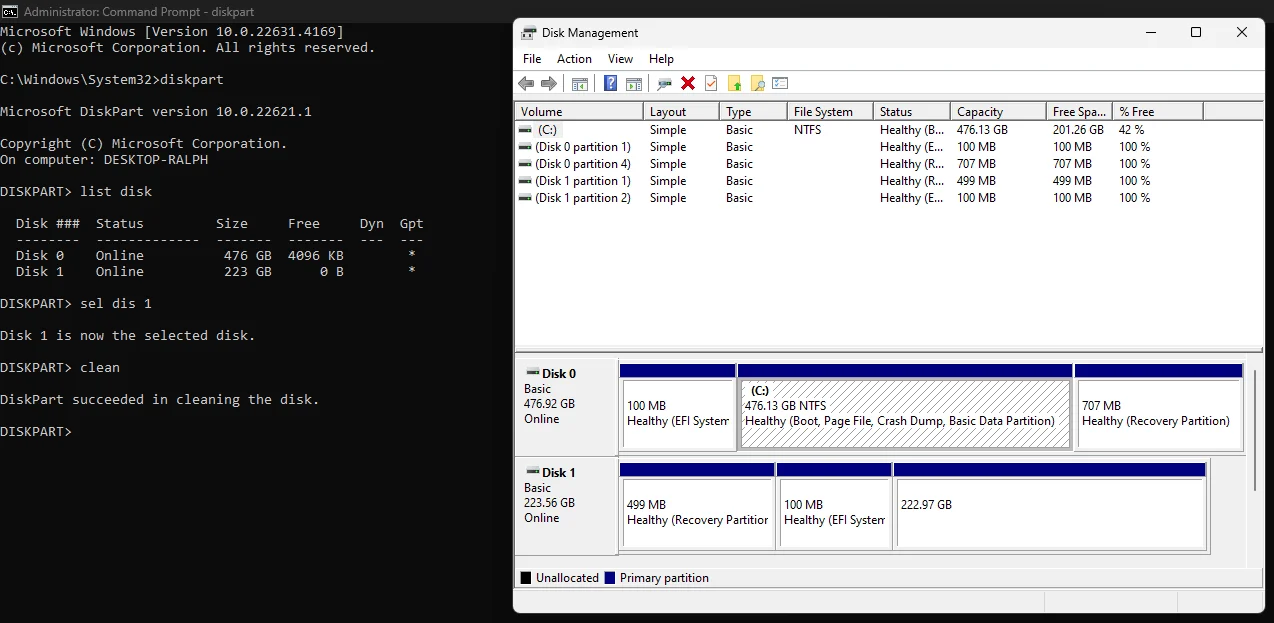Screen dimensions: 1274x623
Task: Select the 222.97 GB partition block on Disk 1
Action: pos(1050,505)
